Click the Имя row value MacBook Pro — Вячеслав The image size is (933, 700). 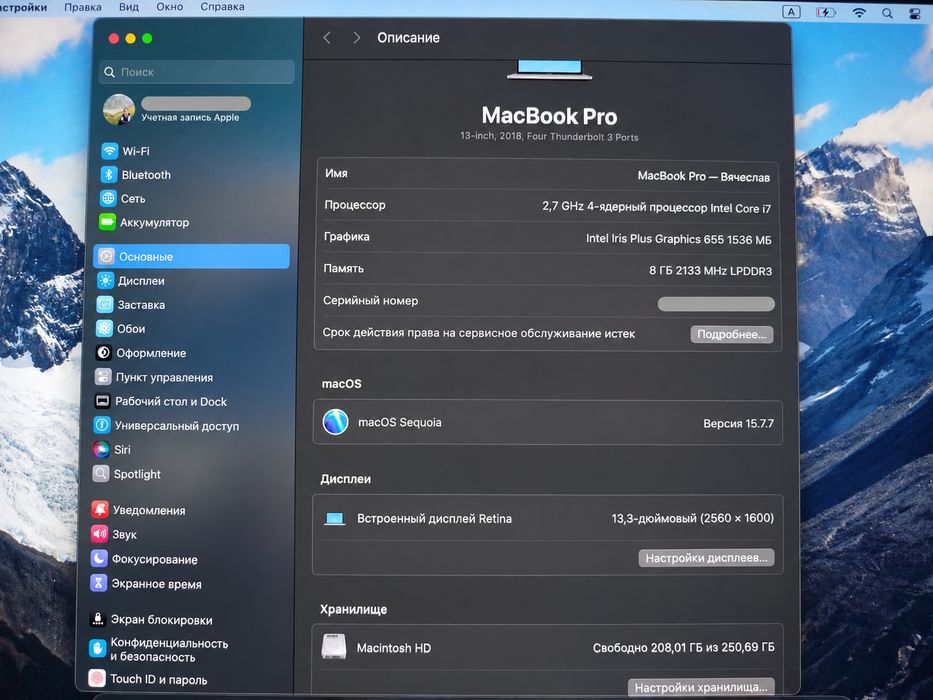pos(703,176)
